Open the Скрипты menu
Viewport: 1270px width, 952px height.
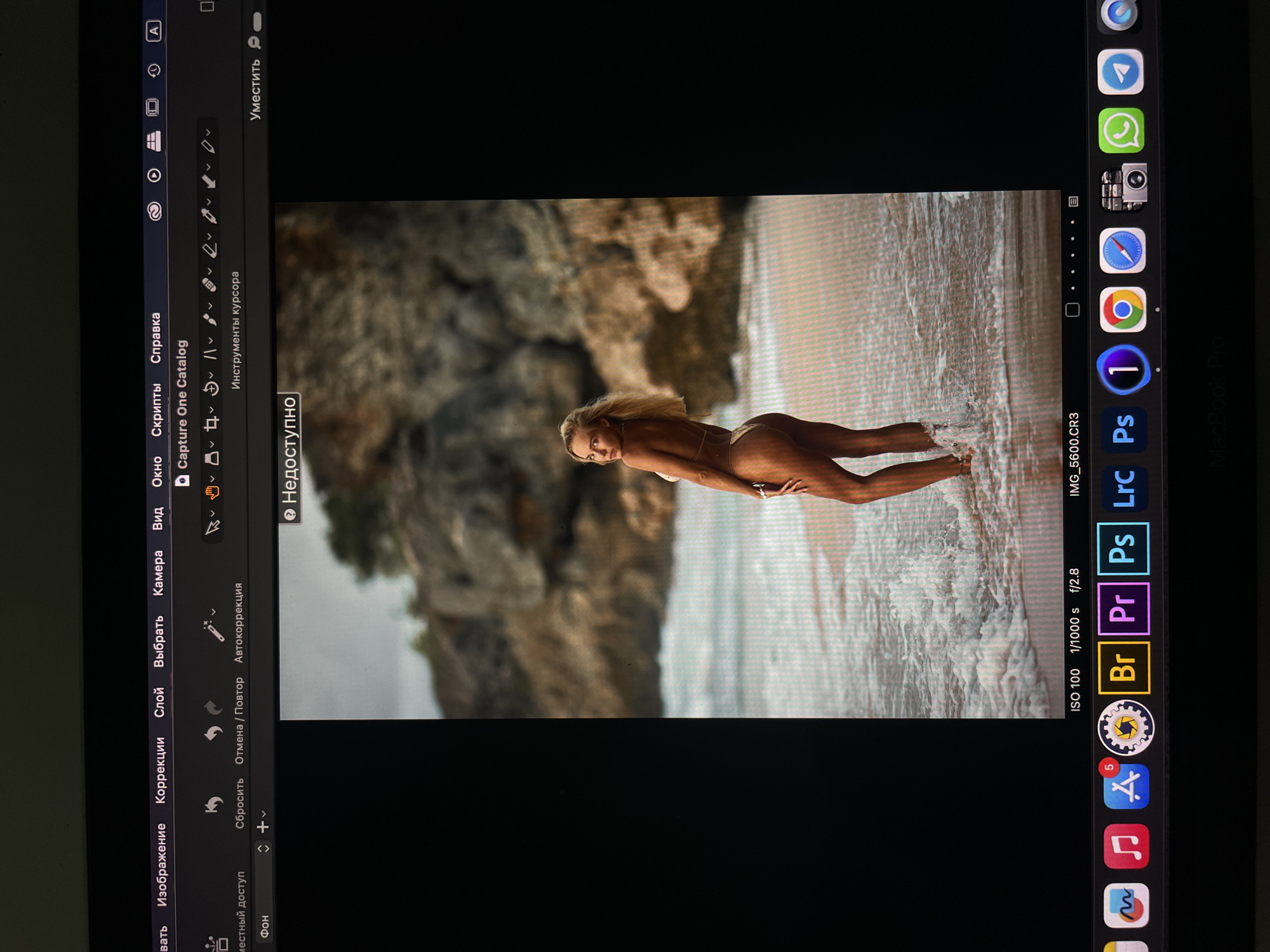(156, 410)
